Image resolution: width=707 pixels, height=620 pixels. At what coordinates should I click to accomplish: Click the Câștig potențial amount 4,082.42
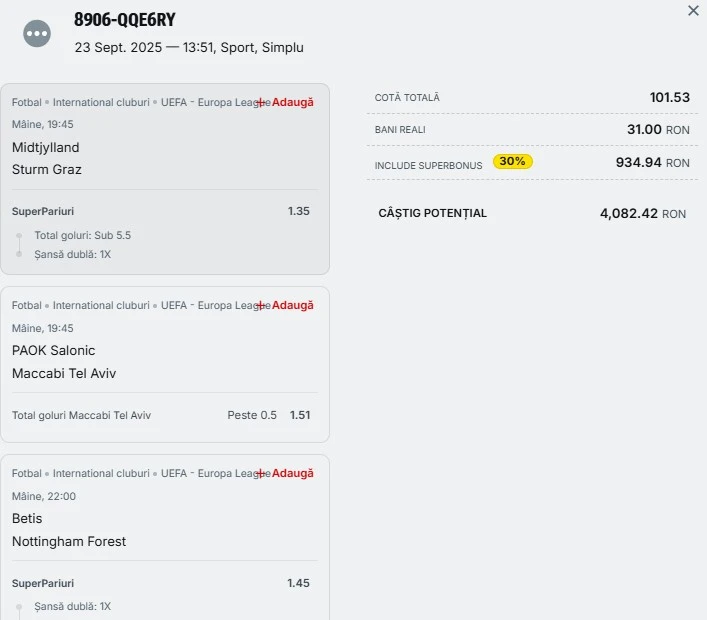click(629, 213)
